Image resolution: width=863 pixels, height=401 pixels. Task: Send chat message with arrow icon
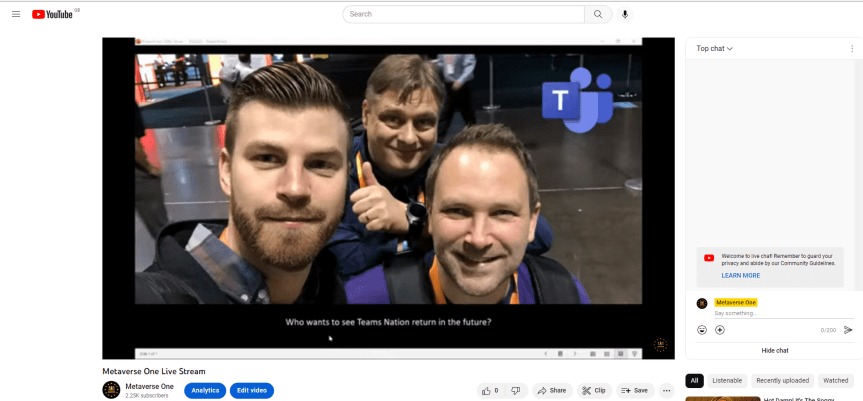tap(848, 330)
